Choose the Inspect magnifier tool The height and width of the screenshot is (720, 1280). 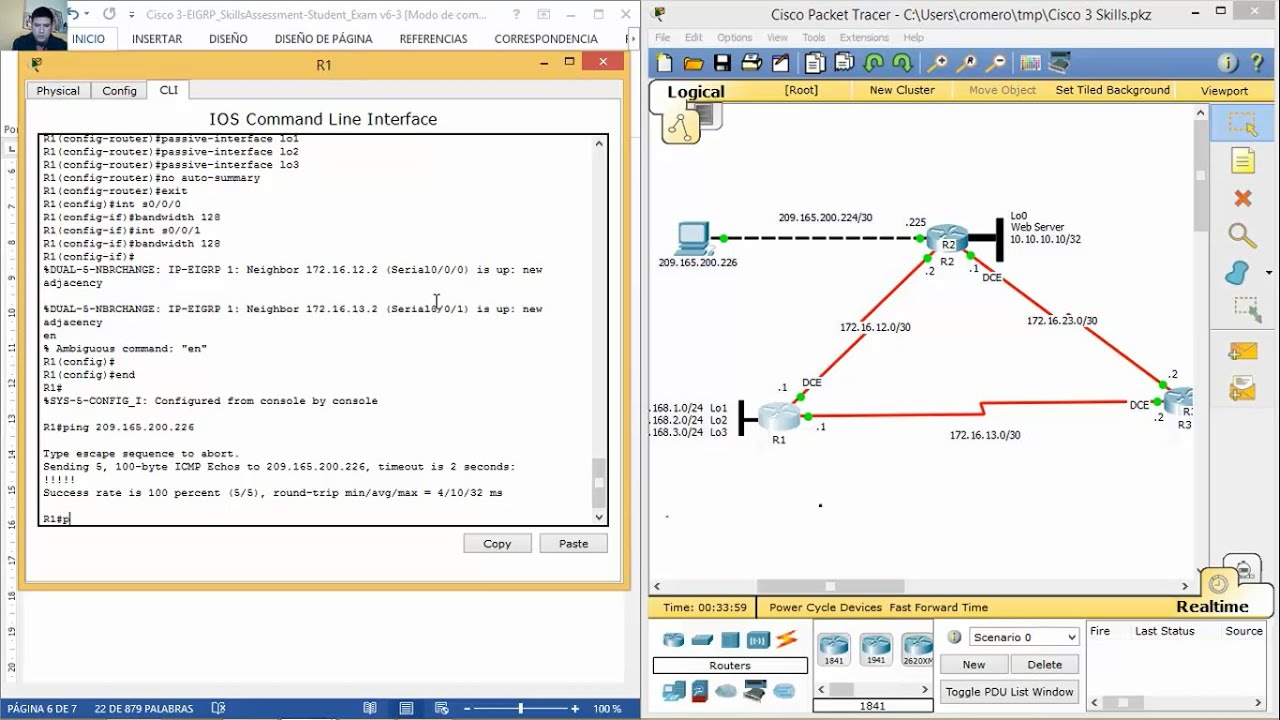pyautogui.click(x=1243, y=236)
